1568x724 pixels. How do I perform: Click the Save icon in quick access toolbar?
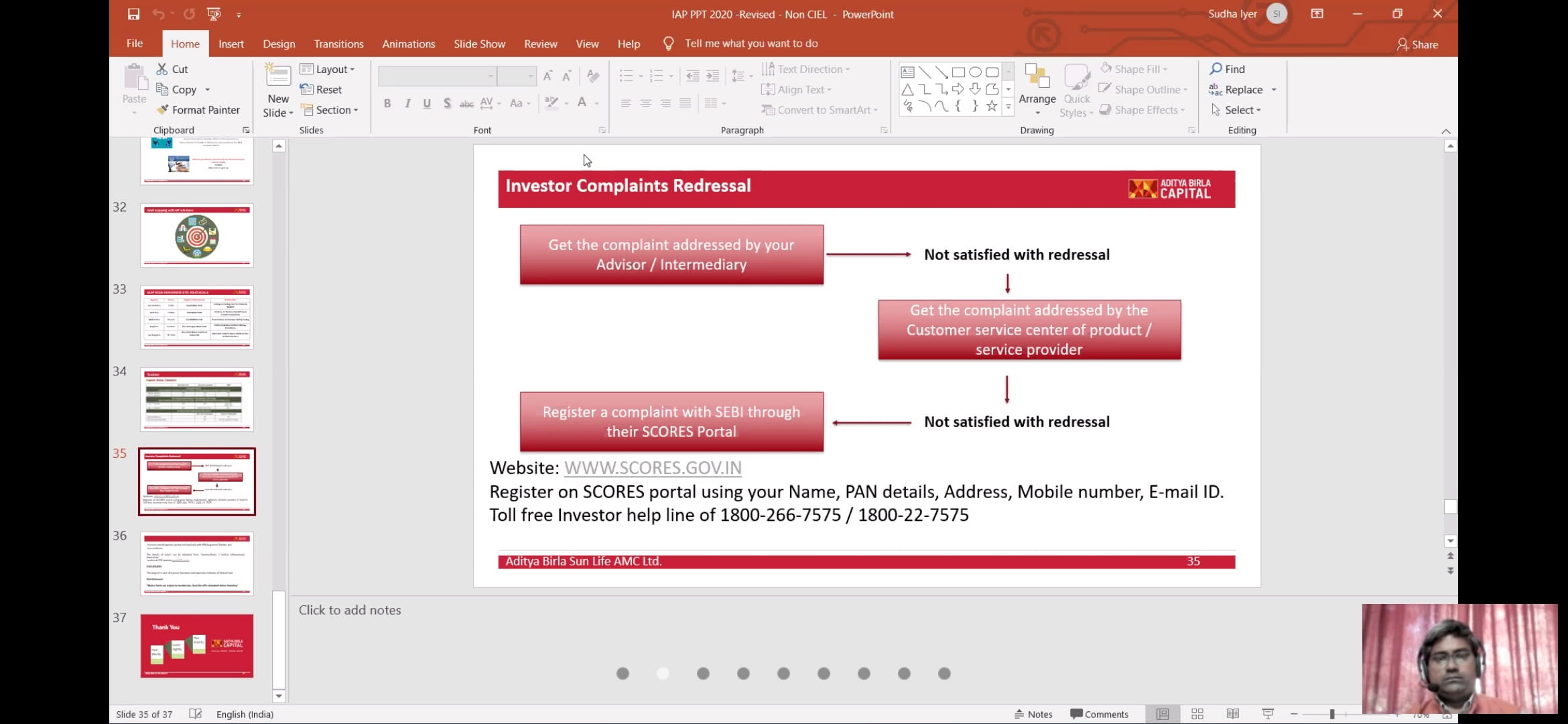[x=133, y=14]
